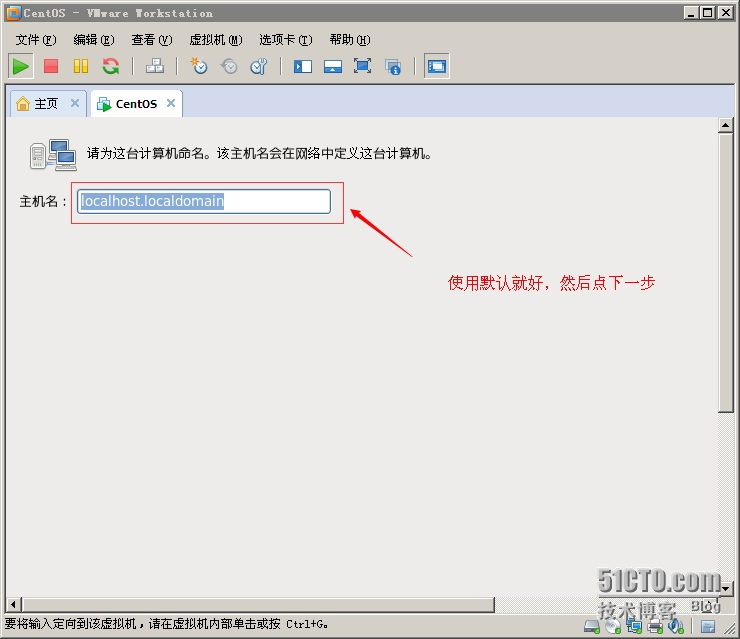Click the 主机名 hostname input field
The height and width of the screenshot is (639, 740).
(204, 202)
